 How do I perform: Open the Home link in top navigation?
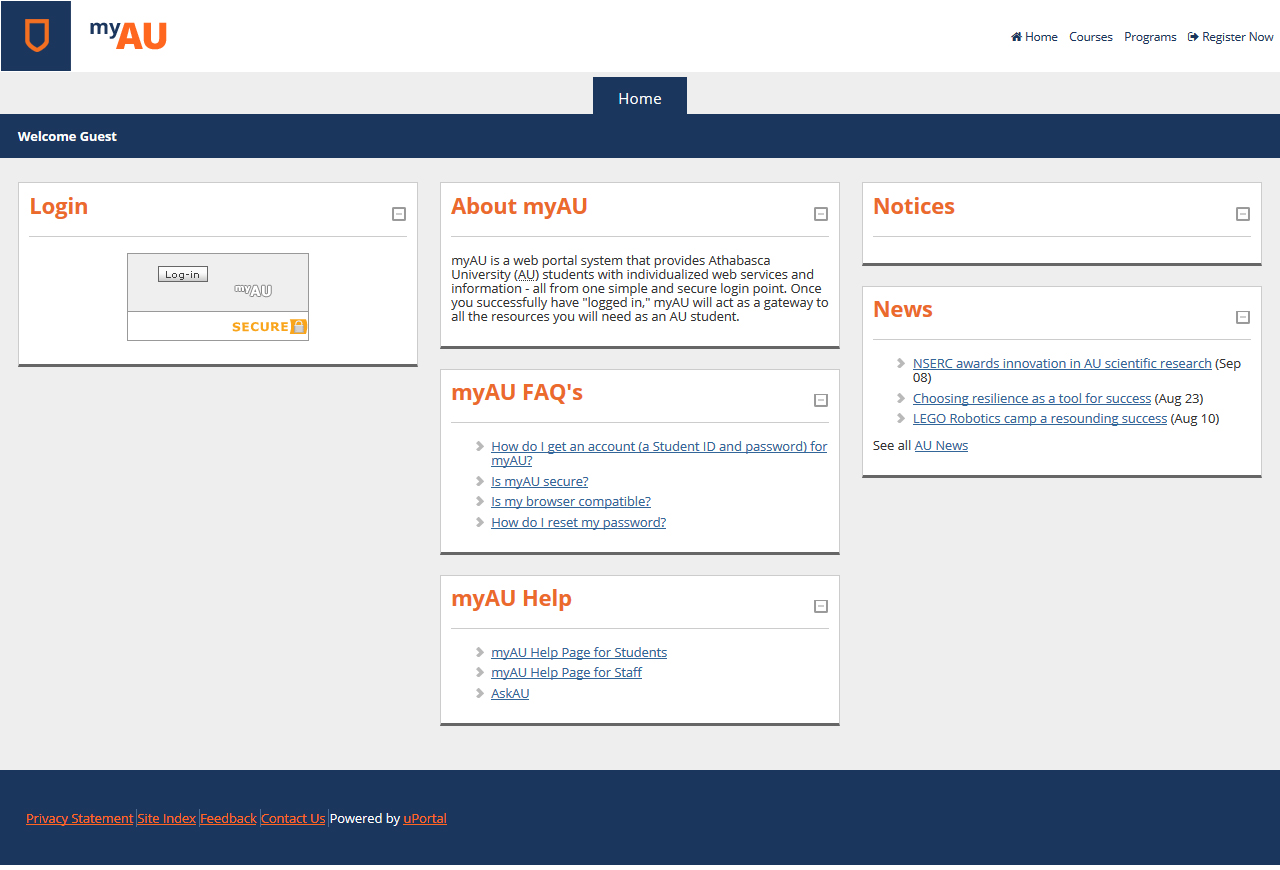[1034, 37]
